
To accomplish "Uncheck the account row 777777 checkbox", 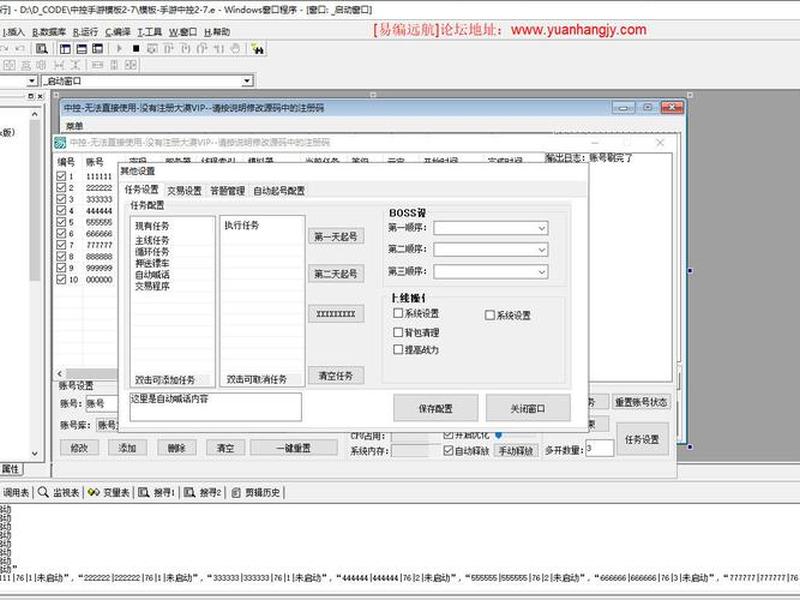I will pyautogui.click(x=61, y=245).
